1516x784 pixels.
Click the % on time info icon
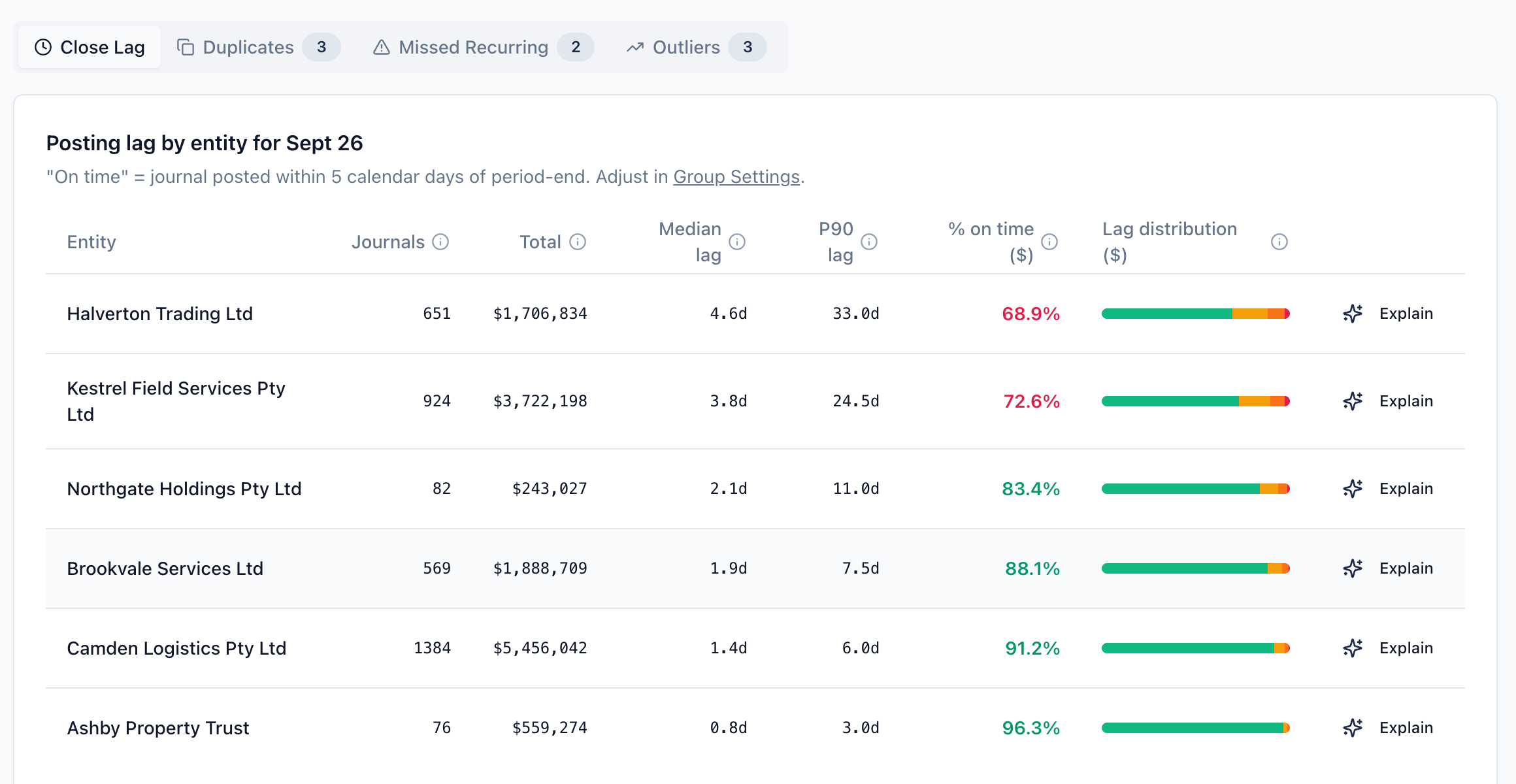click(1049, 242)
